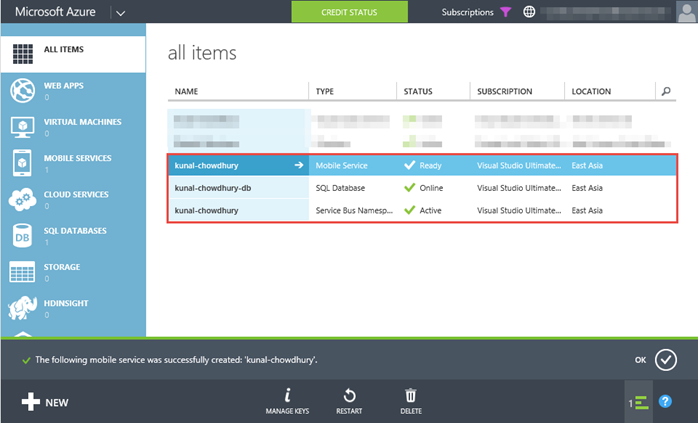The height and width of the screenshot is (423, 698).
Task: Select the kunal-chowdhury-db row name
Action: point(213,188)
